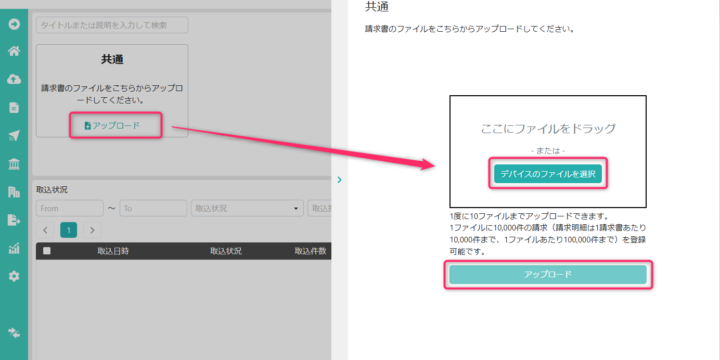Go to the previous page arrow
Screen dimensions: 720x360
pyautogui.click(x=45, y=230)
